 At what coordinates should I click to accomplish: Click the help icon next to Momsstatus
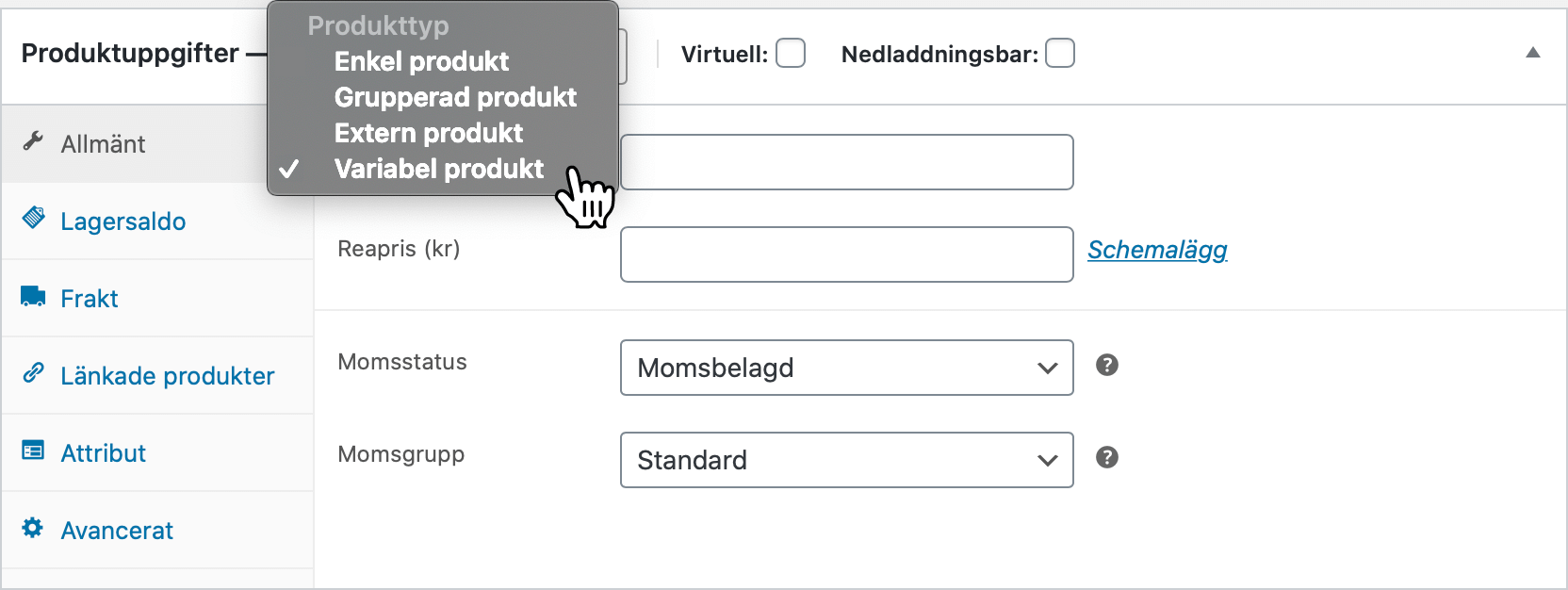click(x=1107, y=365)
